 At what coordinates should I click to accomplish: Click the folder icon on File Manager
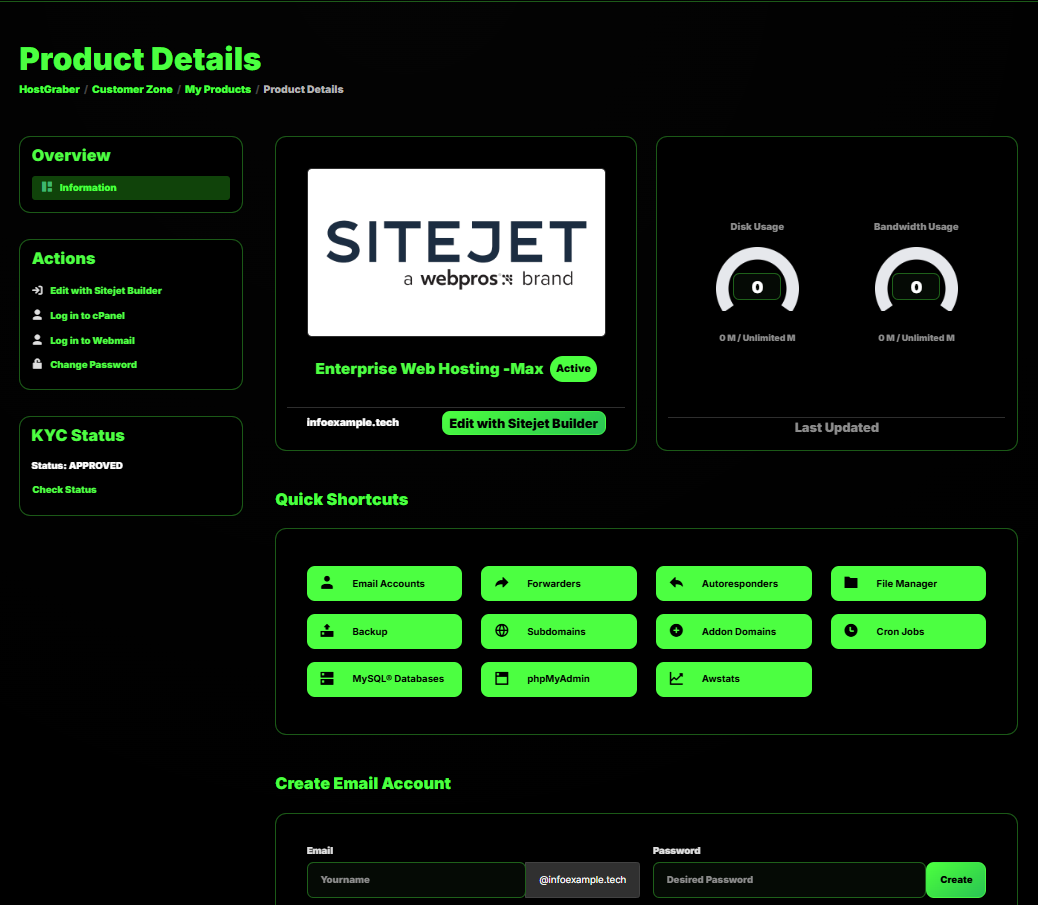click(851, 583)
